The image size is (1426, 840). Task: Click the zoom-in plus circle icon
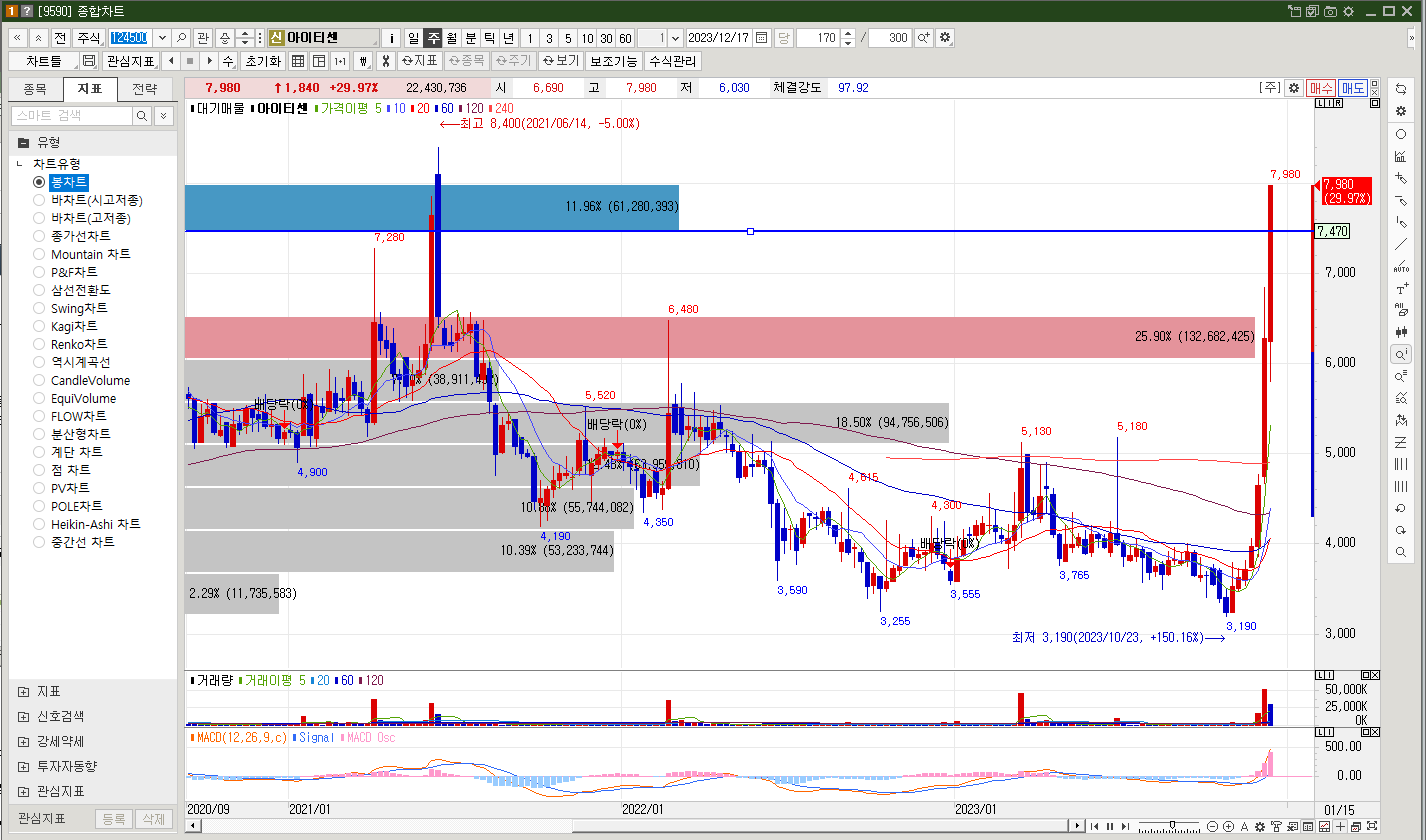[x=1229, y=826]
